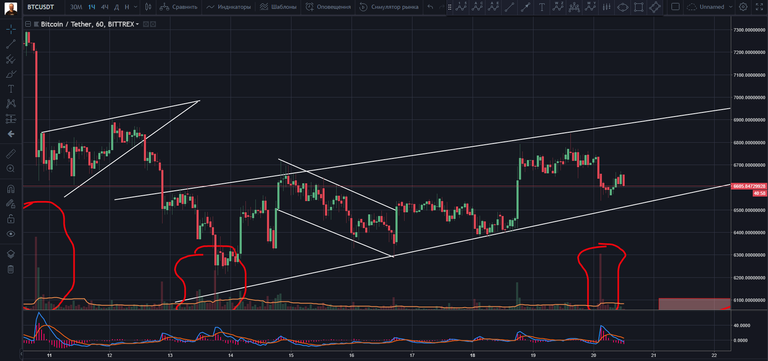Image resolution: width=768 pixels, height=361 pixels.
Task: Toggle lock all drawing tools
Action: pos(11,218)
